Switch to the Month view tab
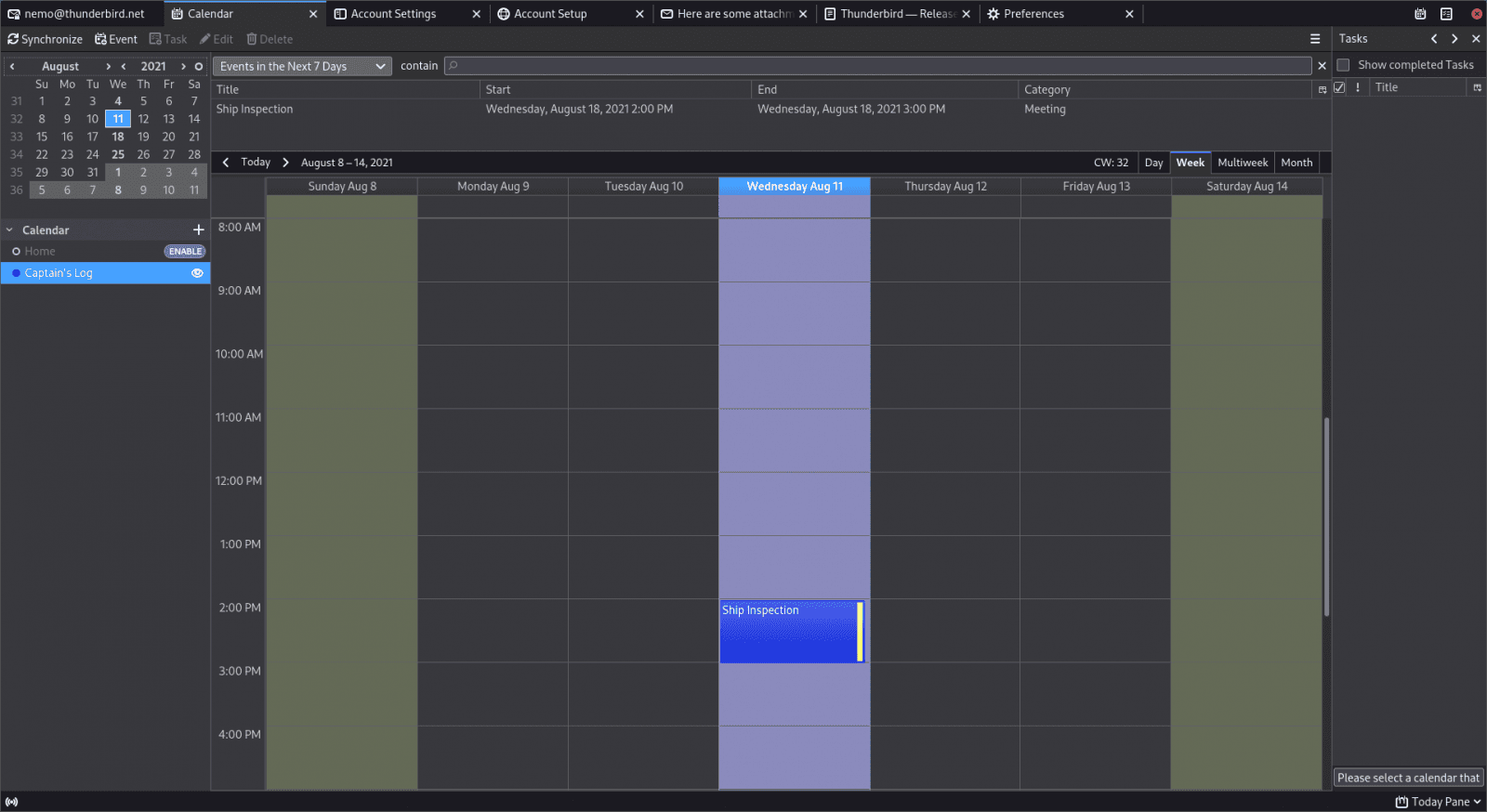Viewport: 1487px width, 812px height. [x=1296, y=163]
